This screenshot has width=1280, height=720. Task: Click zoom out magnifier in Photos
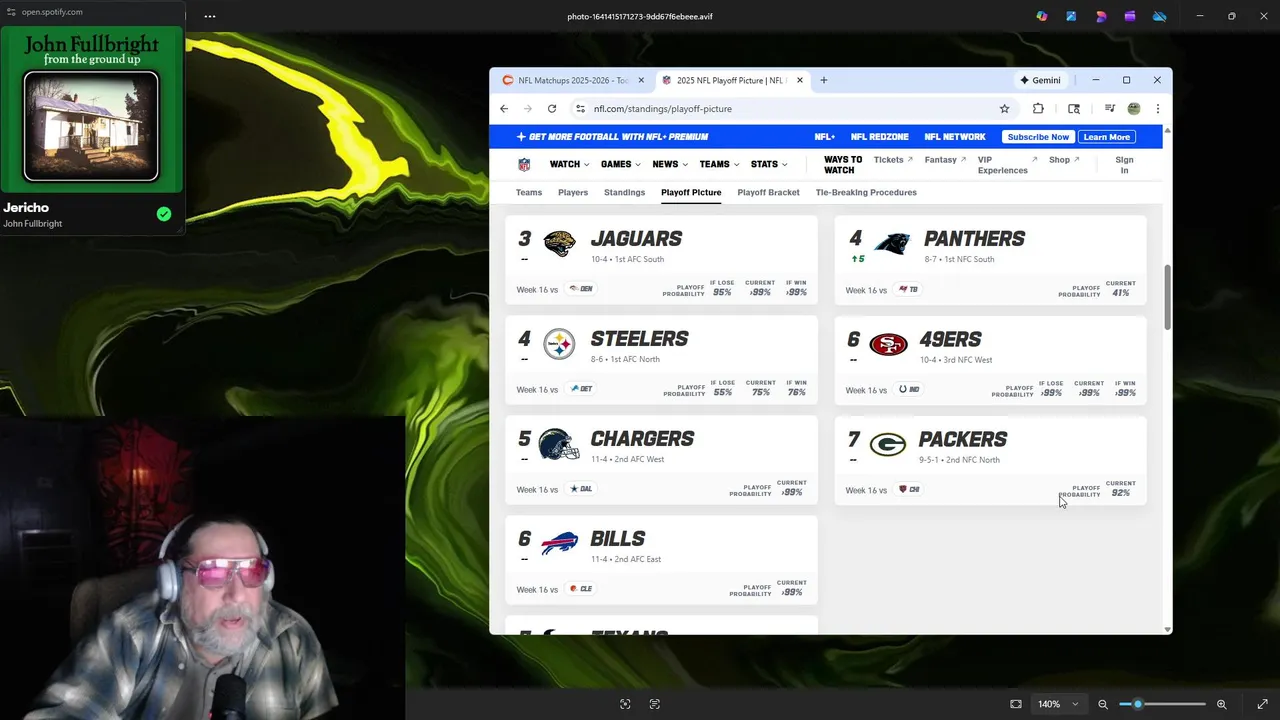click(1103, 704)
